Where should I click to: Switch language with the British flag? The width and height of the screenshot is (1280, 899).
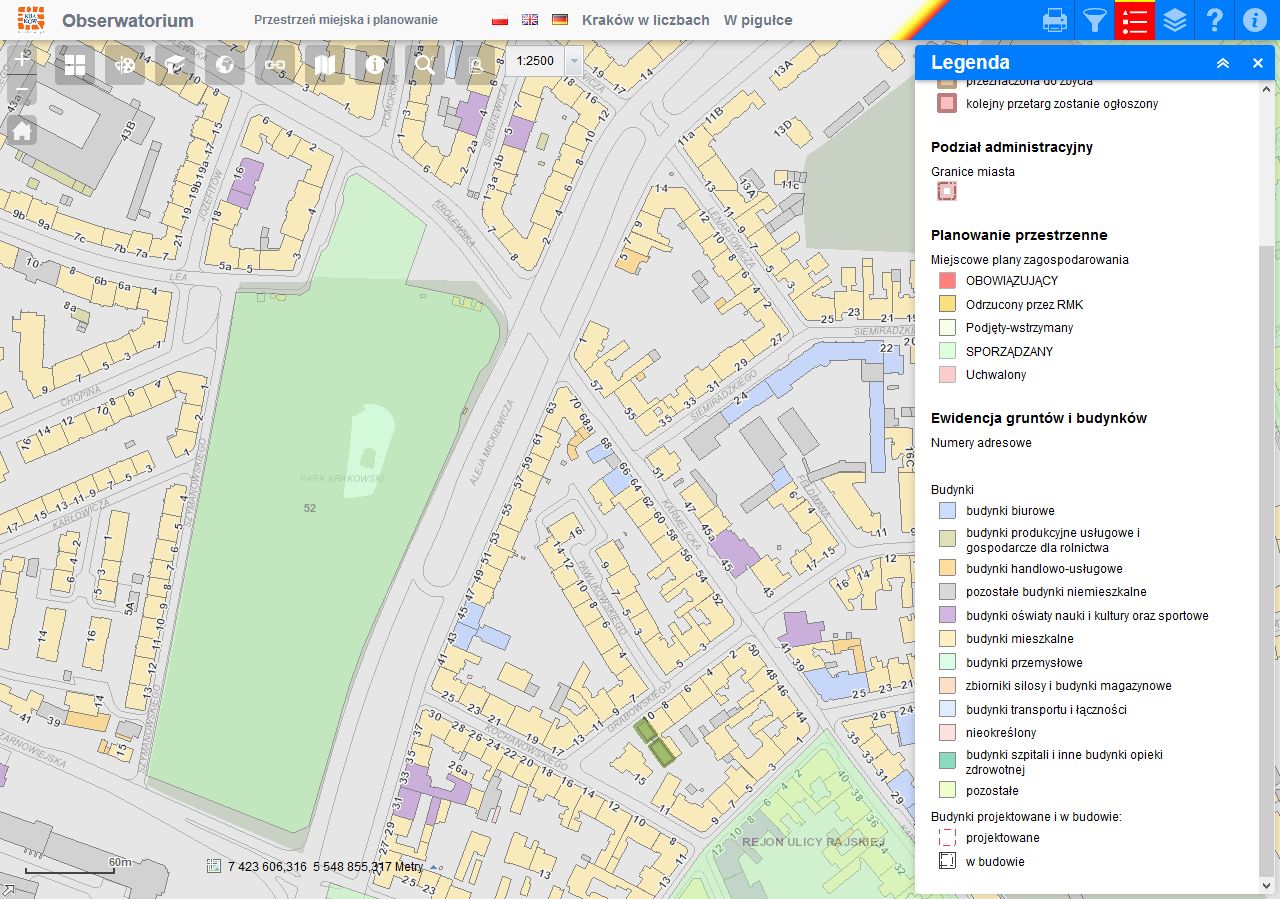(x=530, y=20)
